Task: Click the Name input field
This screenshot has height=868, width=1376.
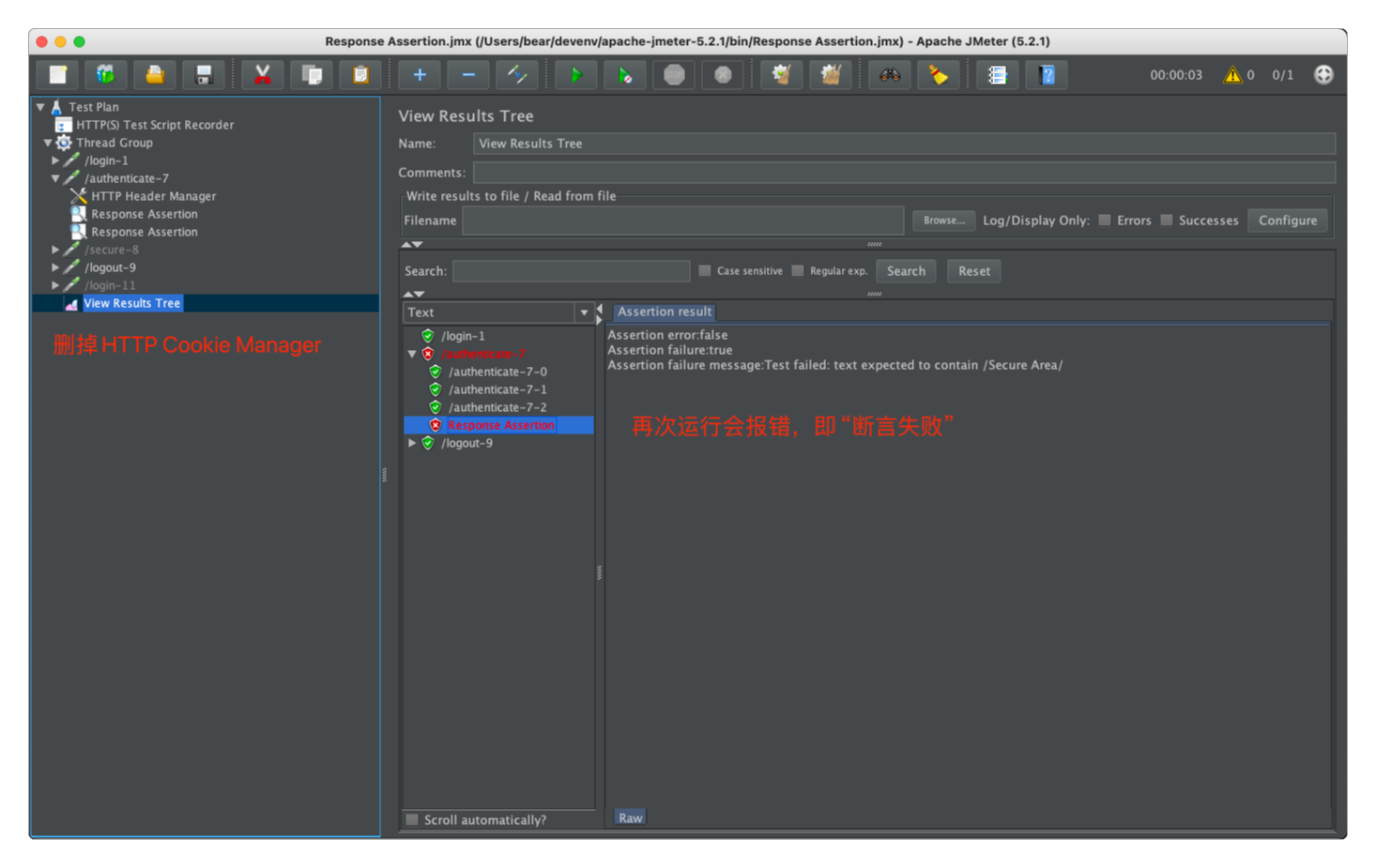Action: click(x=904, y=144)
